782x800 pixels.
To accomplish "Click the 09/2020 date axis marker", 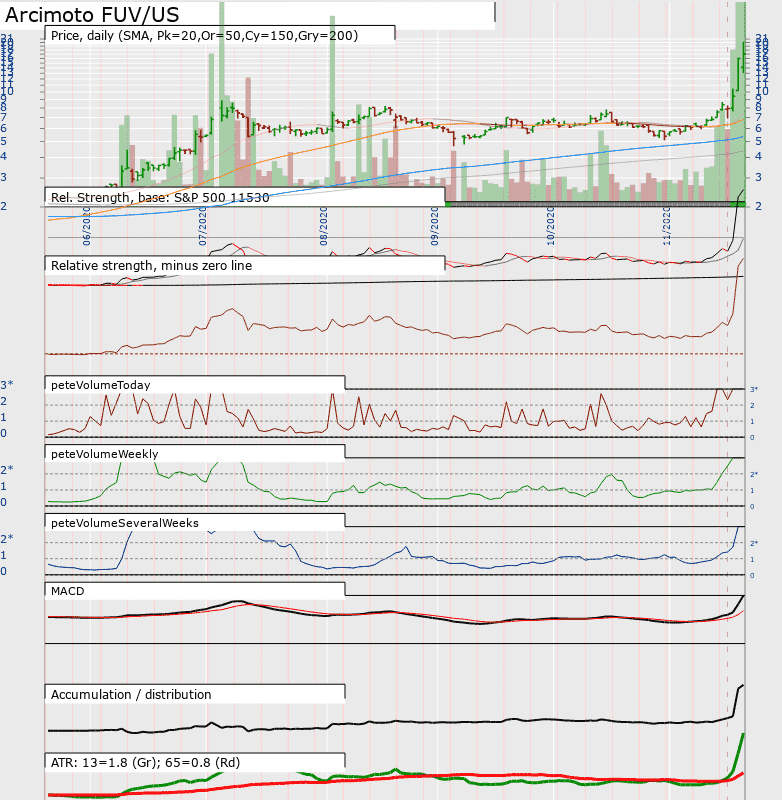I will pos(434,226).
